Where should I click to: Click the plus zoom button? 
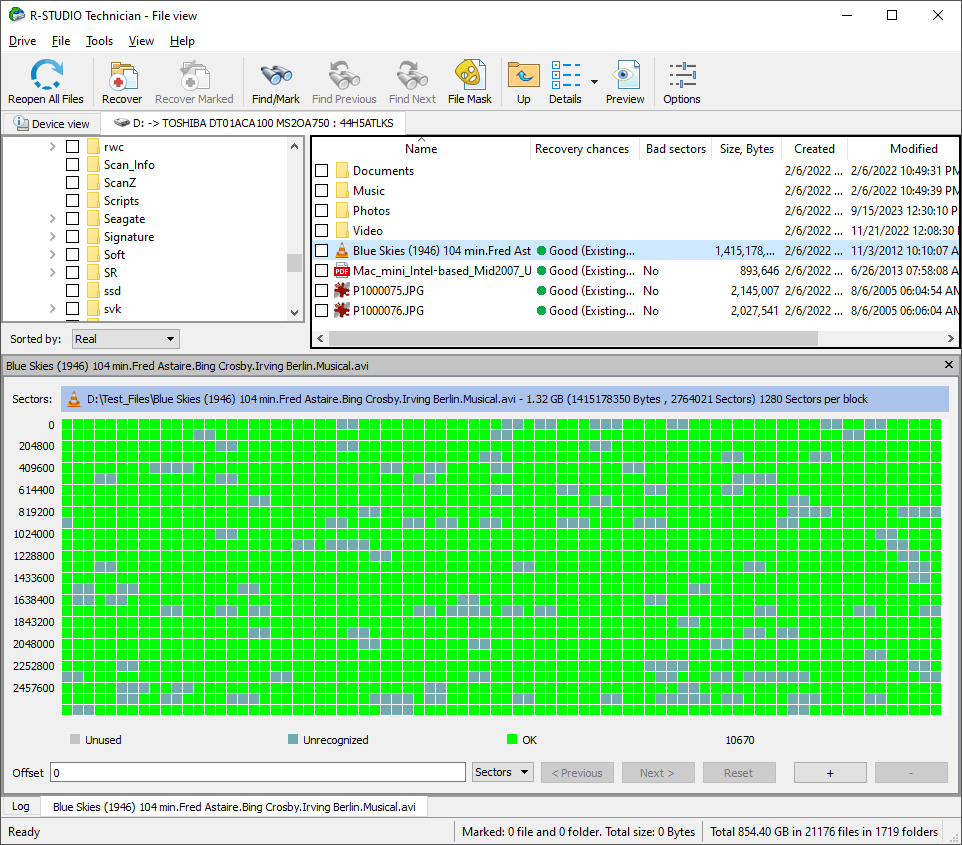point(830,773)
